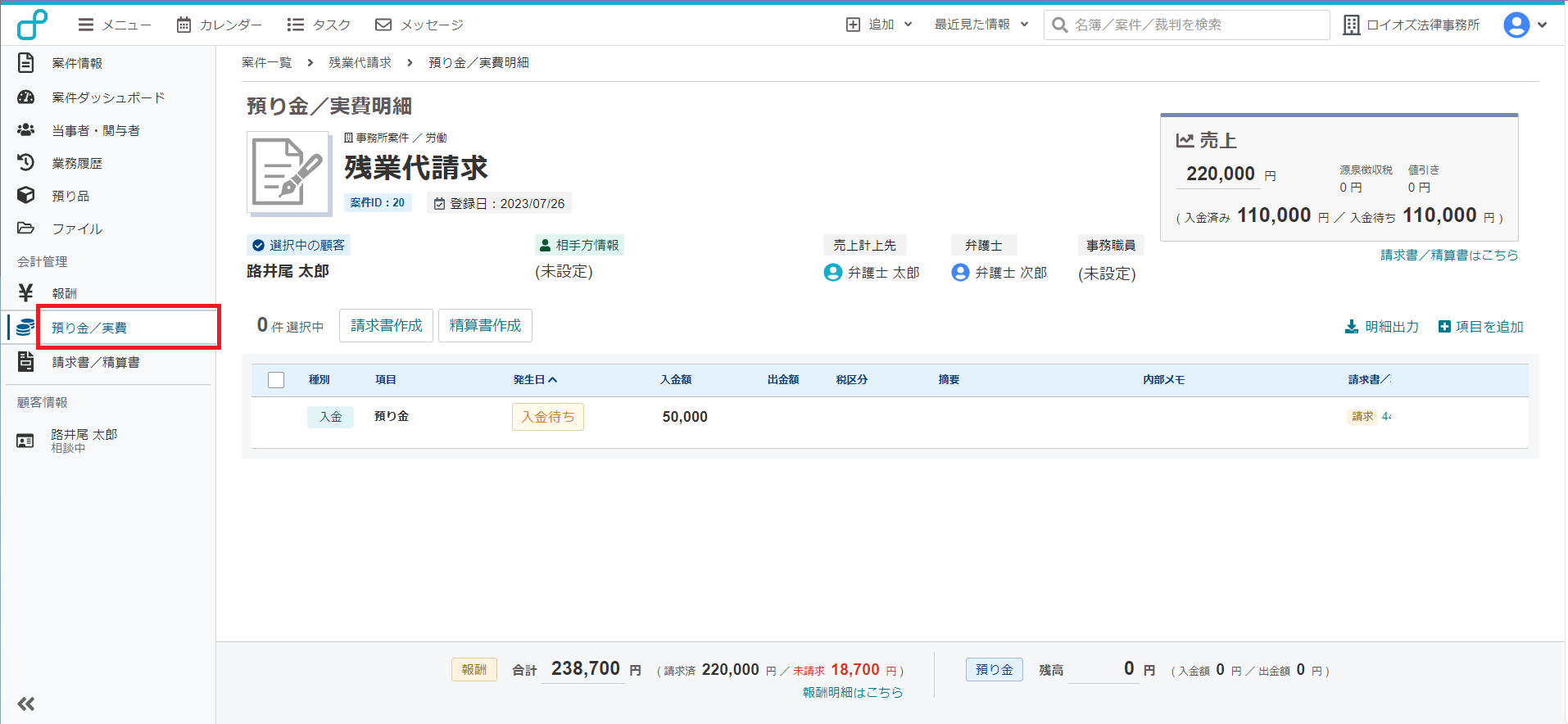Click the 残業代請求 case thumbnail image

289,174
